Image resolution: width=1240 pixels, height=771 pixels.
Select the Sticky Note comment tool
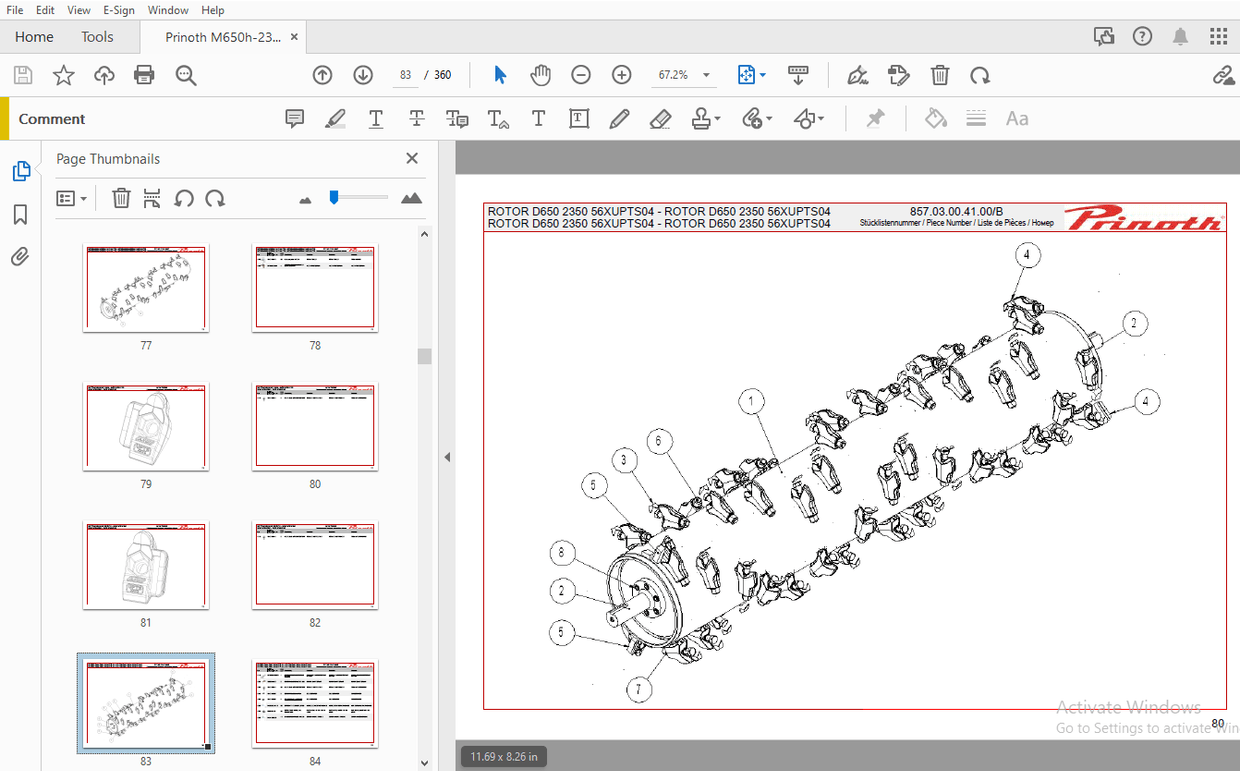(x=294, y=118)
